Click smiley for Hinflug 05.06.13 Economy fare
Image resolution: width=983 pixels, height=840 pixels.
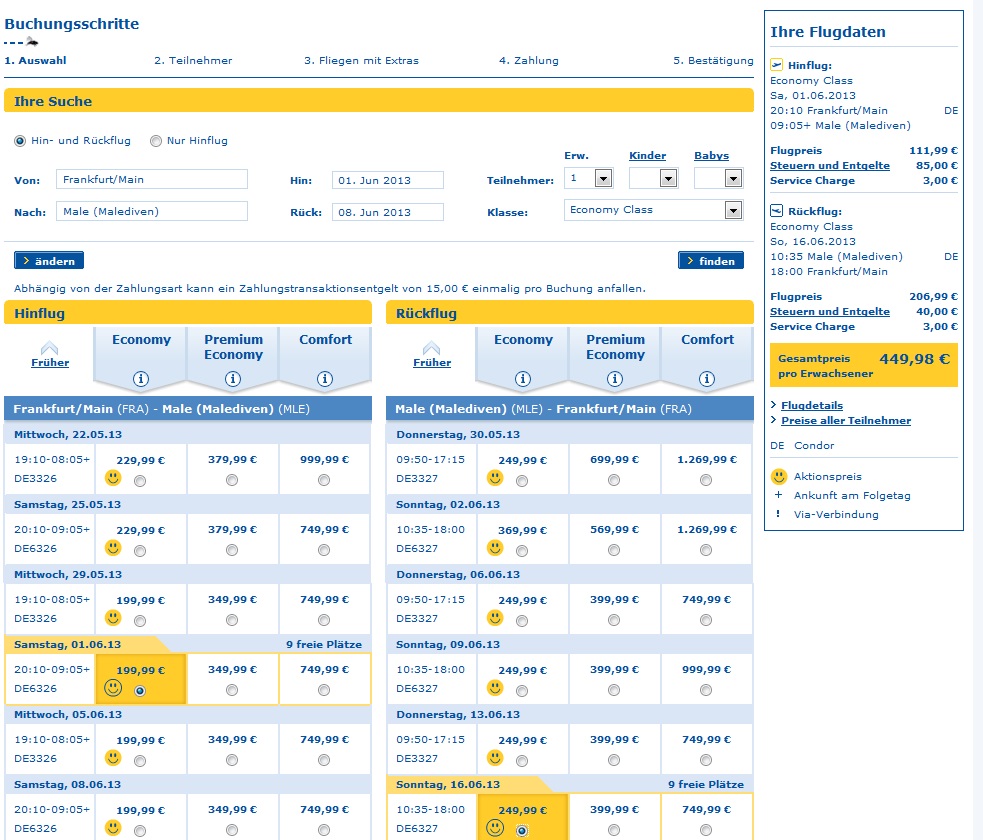[x=113, y=759]
